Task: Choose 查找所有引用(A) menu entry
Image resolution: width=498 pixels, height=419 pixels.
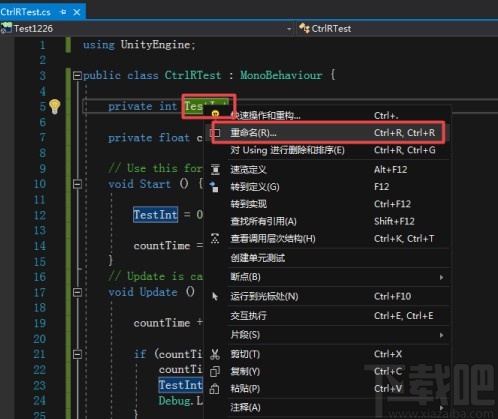Action: 327,221
